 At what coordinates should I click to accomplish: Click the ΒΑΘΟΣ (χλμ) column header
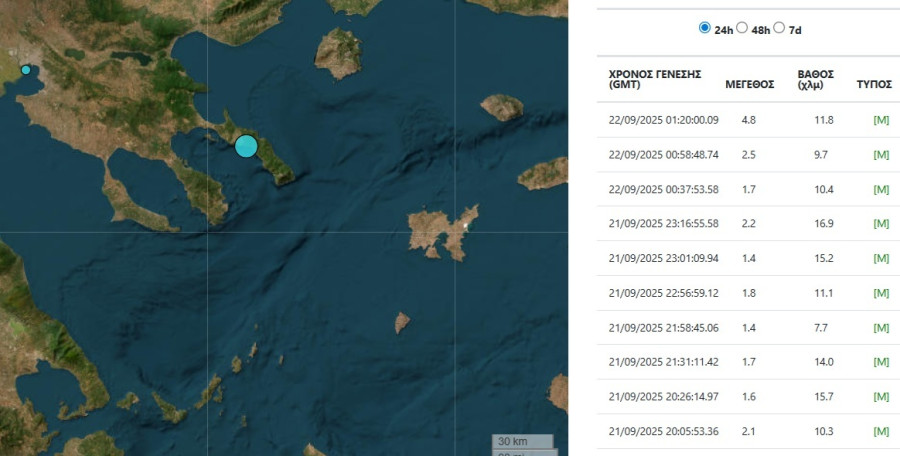point(815,79)
